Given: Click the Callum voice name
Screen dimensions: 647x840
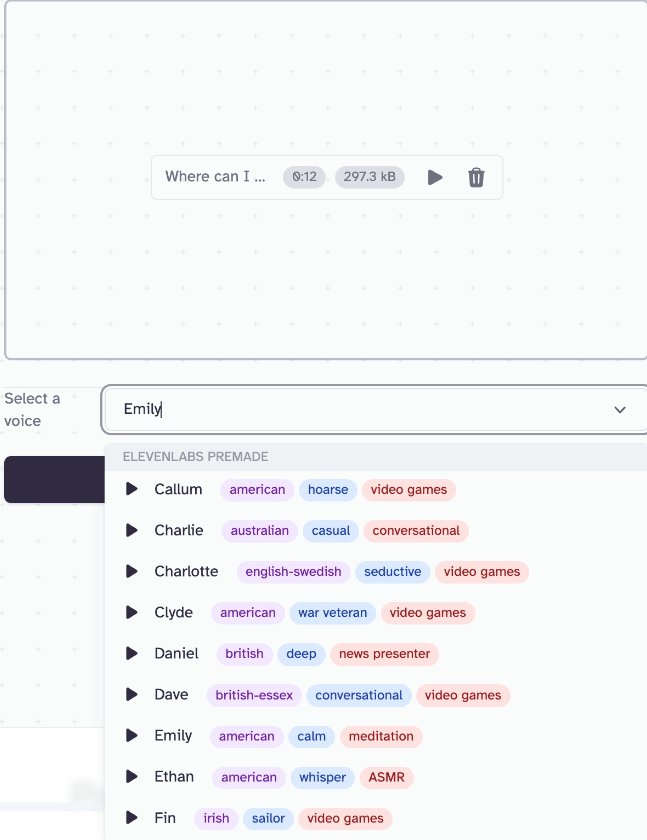Looking at the screenshot, I should [x=178, y=489].
